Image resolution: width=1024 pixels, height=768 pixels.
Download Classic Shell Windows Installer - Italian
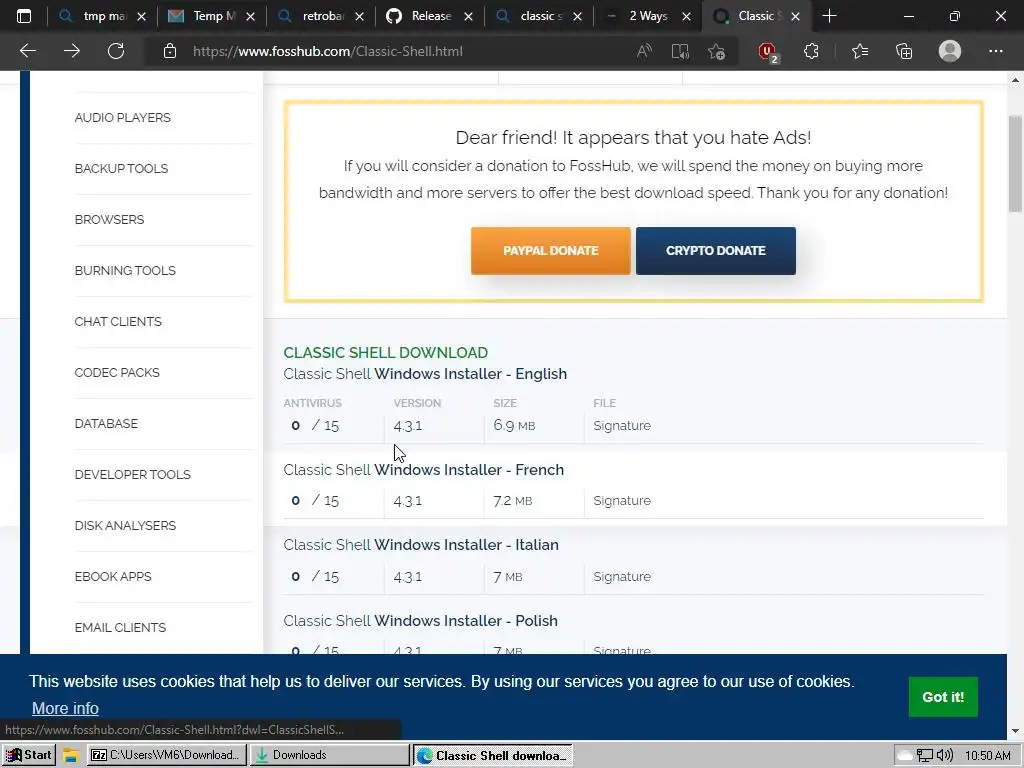[x=421, y=545]
